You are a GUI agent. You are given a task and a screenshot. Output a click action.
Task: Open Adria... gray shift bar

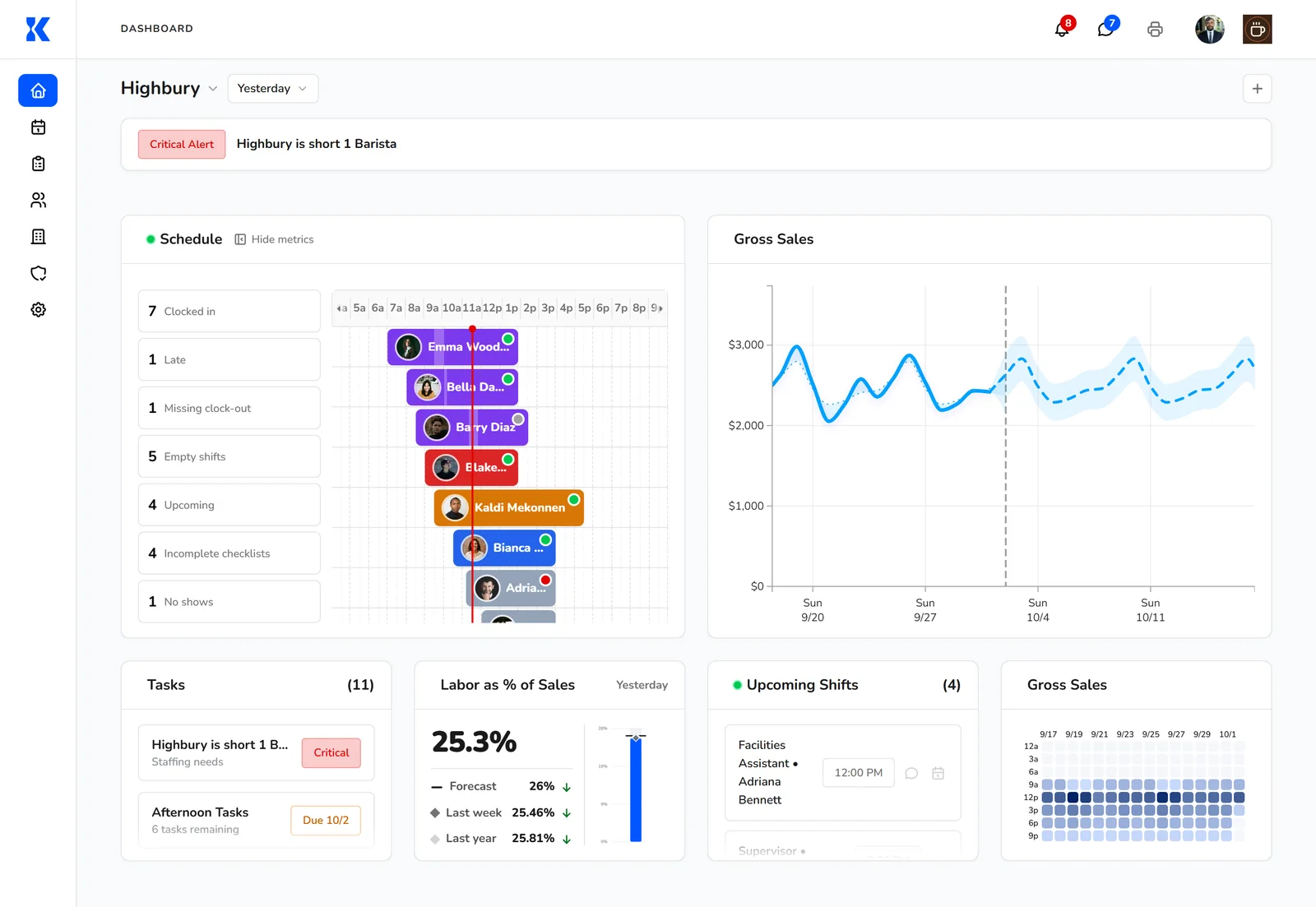click(x=511, y=589)
